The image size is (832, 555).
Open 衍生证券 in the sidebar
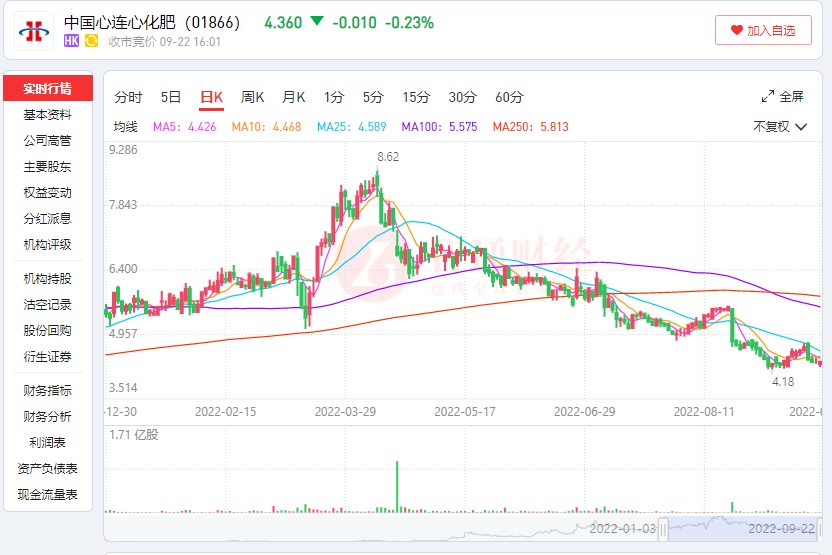point(48,357)
